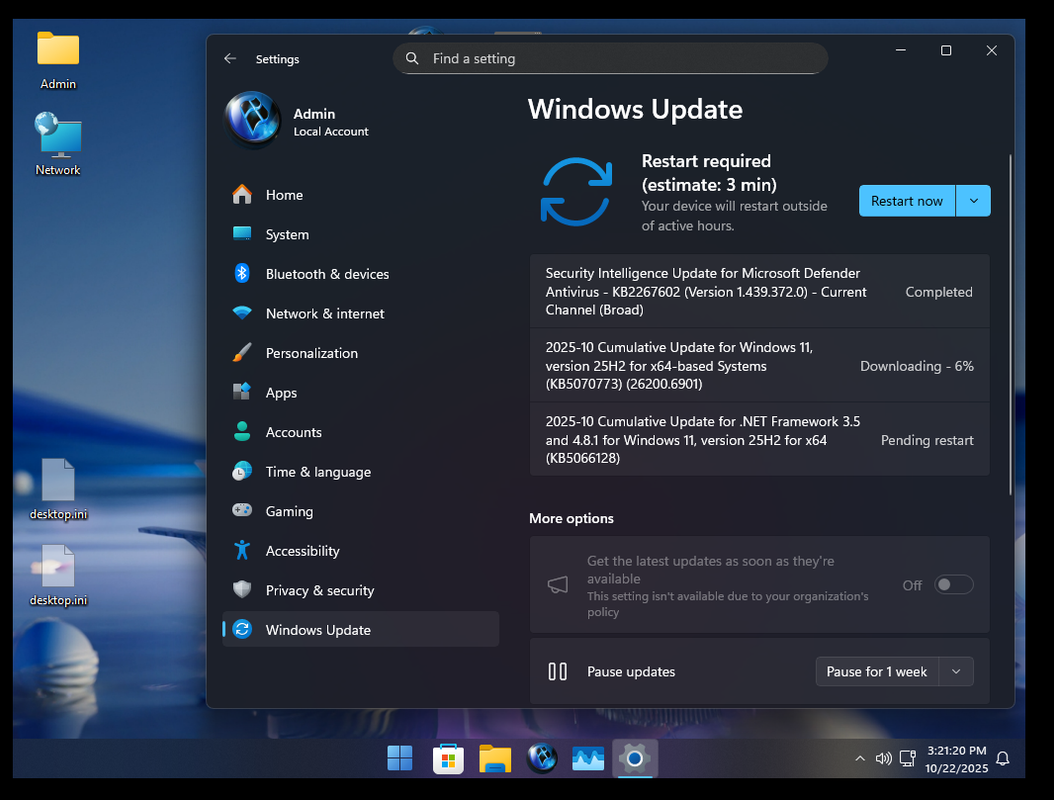
Task: Click the taskbar clock and date
Action: [957, 759]
